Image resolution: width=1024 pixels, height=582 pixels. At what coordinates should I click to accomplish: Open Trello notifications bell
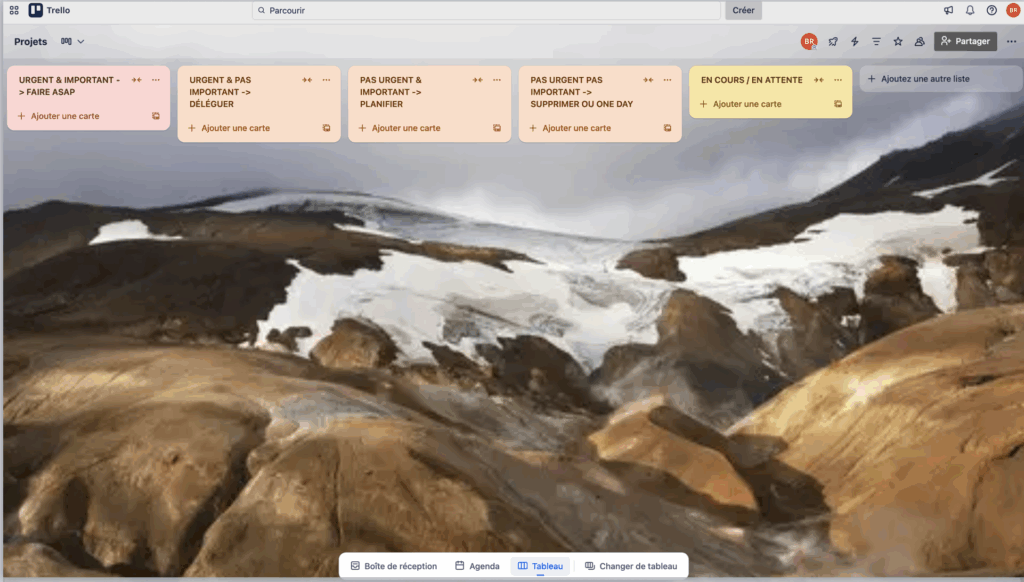point(970,10)
